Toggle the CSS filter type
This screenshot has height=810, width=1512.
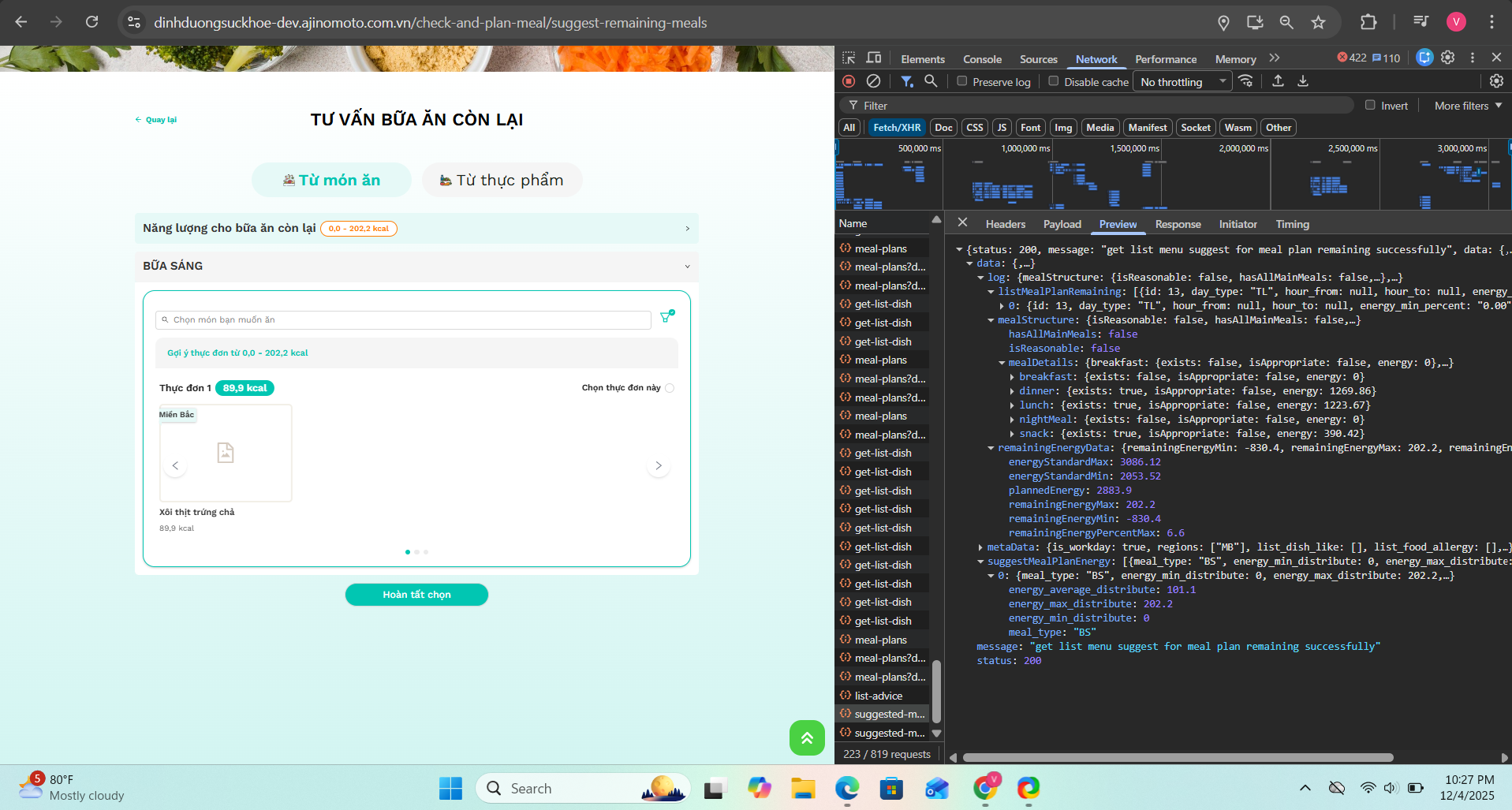[975, 128]
